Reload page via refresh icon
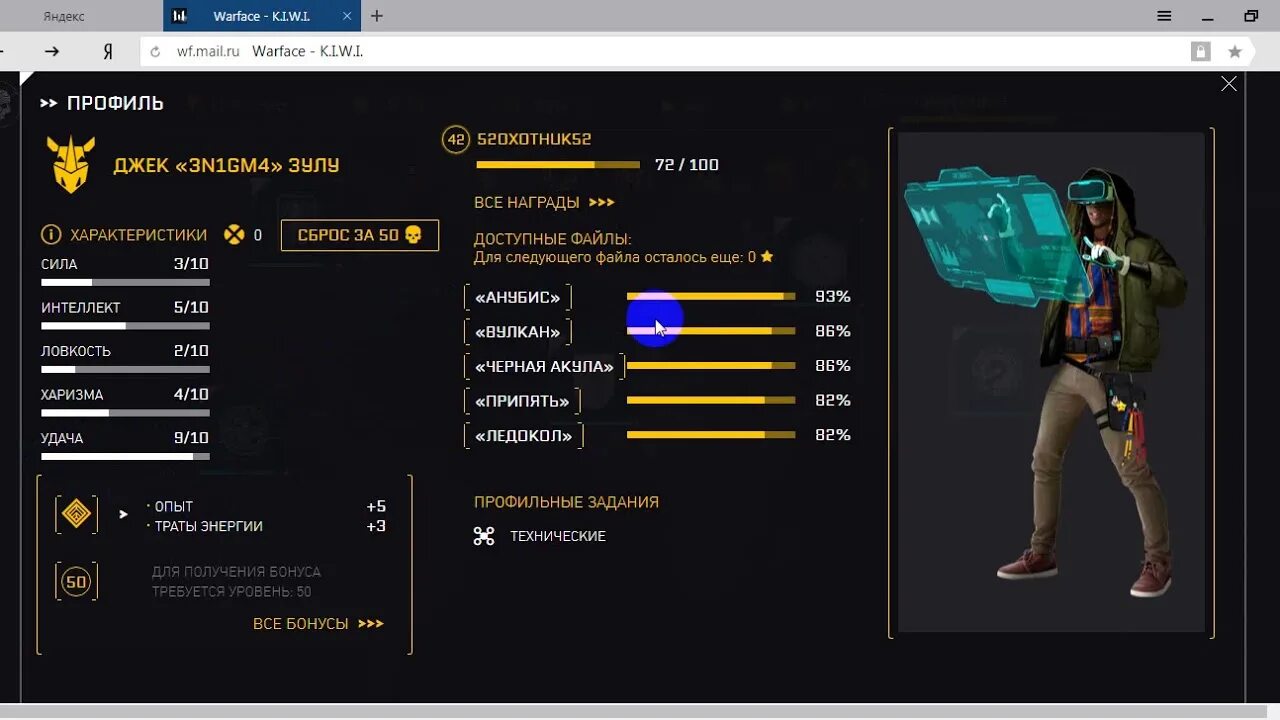This screenshot has height=720, width=1280. pyautogui.click(x=155, y=52)
